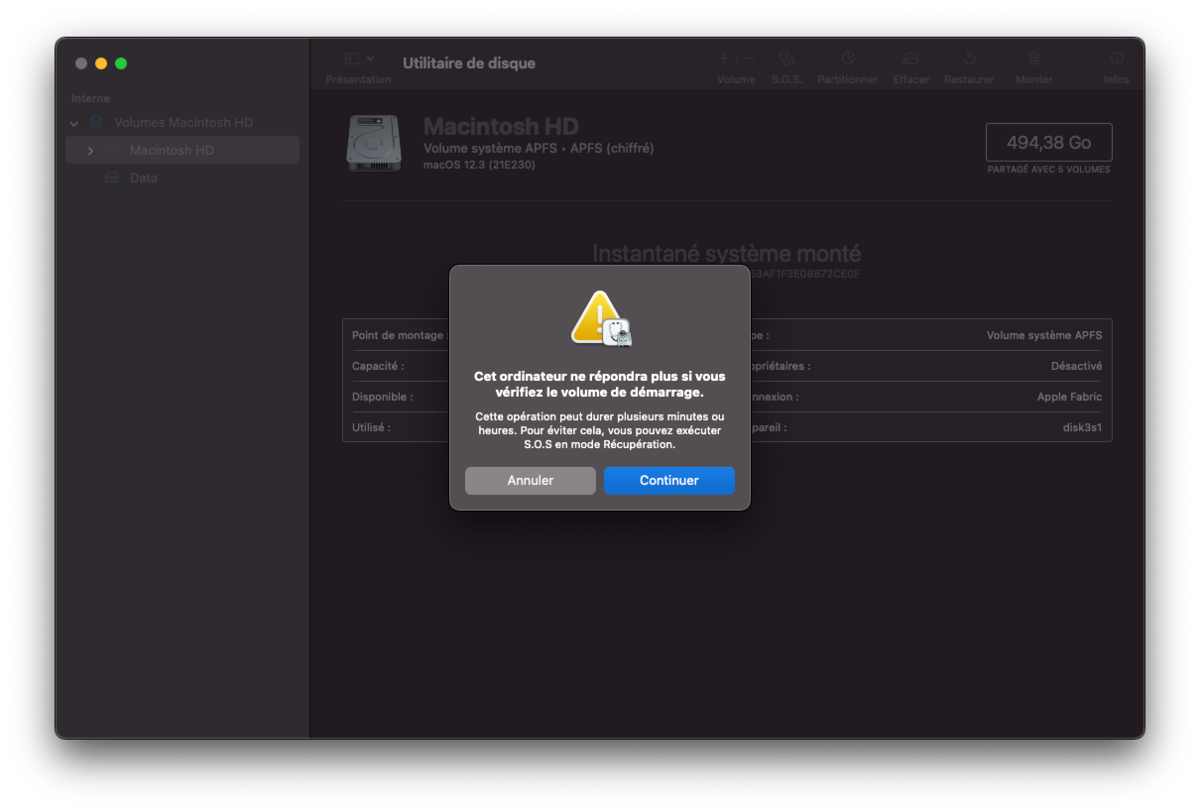Image resolution: width=1200 pixels, height=812 pixels.
Task: Click the Restaurer toolbar icon
Action: point(969,59)
